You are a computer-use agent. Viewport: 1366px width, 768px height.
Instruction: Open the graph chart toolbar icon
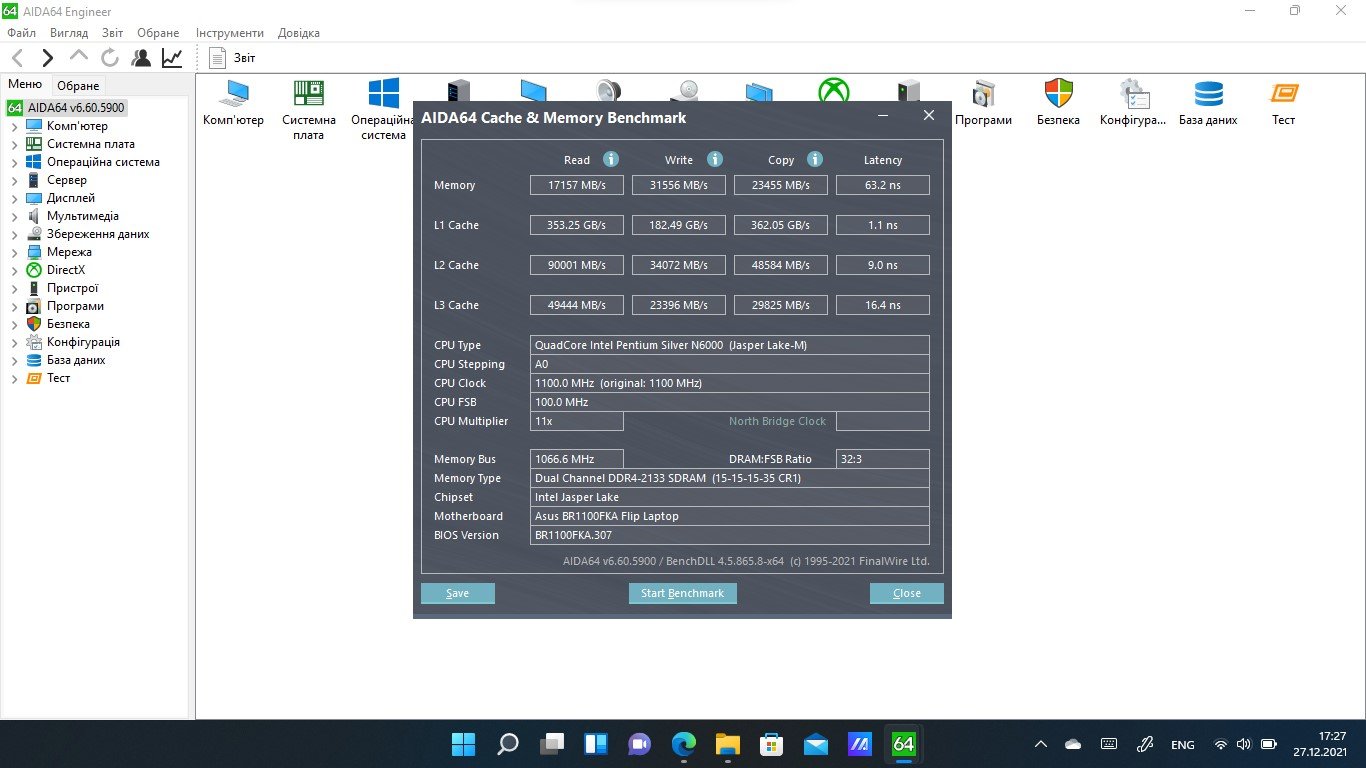click(172, 58)
